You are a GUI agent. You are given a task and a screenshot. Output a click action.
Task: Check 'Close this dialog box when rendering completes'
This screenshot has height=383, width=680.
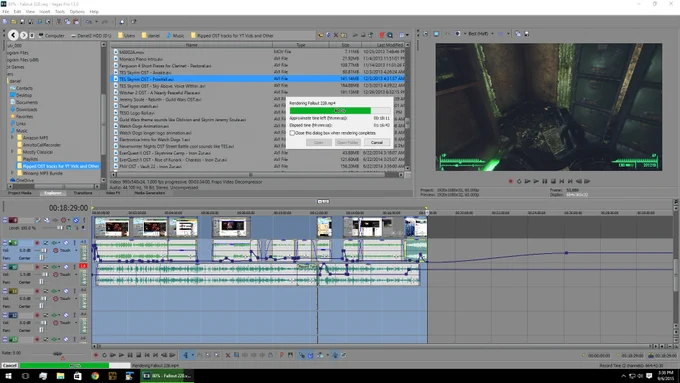(x=292, y=133)
